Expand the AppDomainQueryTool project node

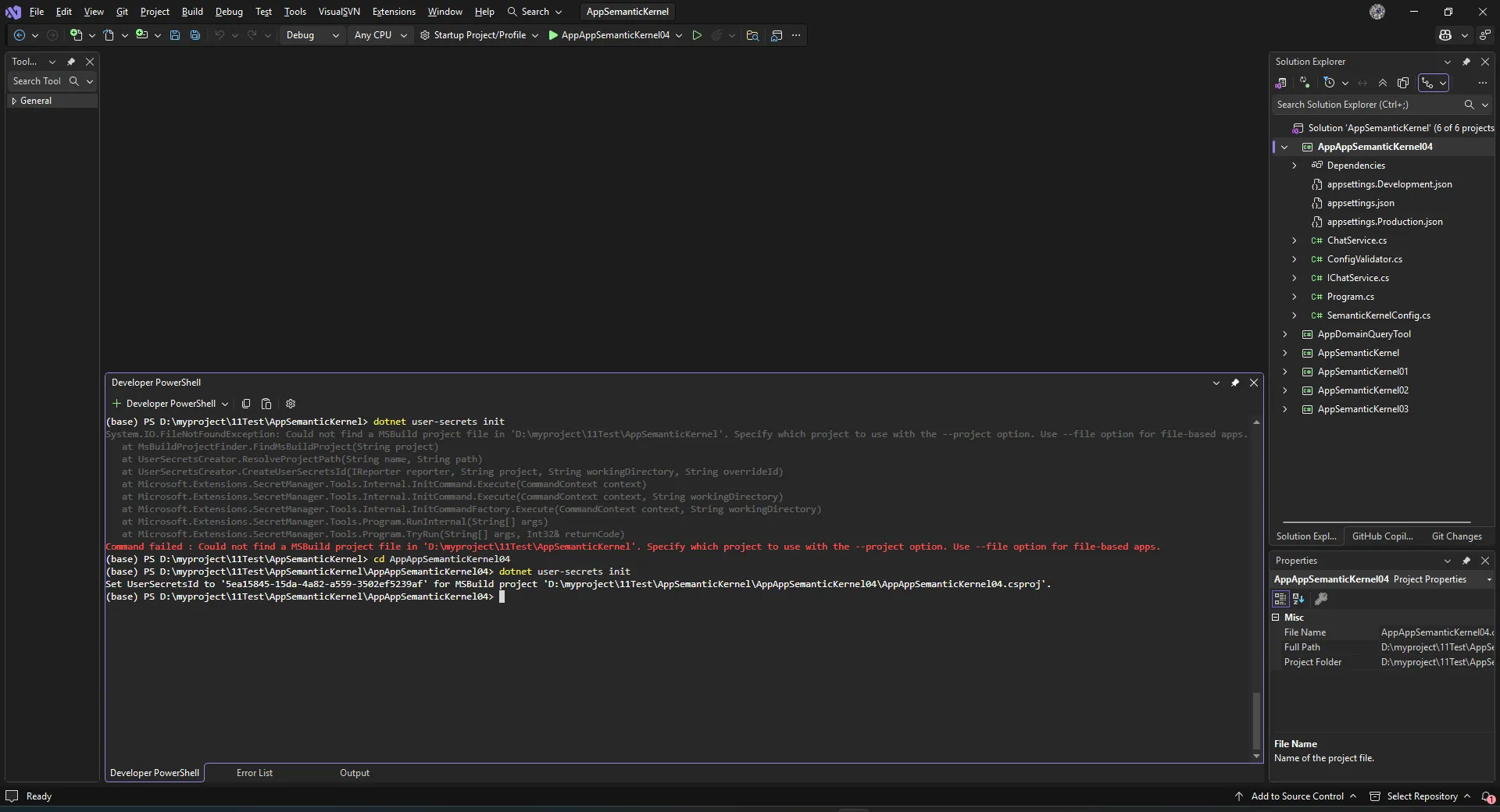coord(1285,334)
